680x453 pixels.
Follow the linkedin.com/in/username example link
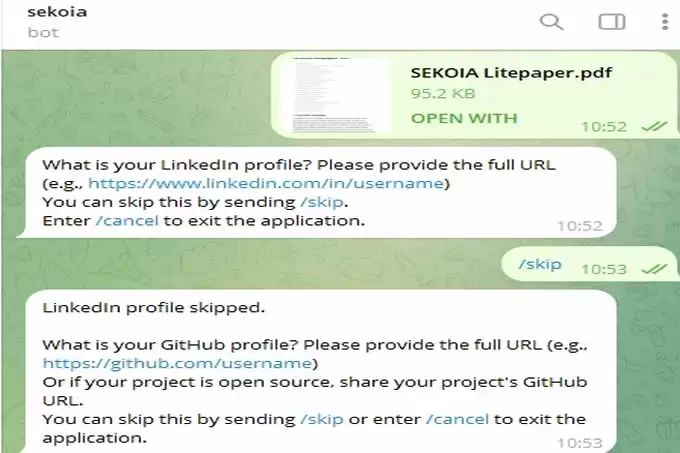[266, 183]
